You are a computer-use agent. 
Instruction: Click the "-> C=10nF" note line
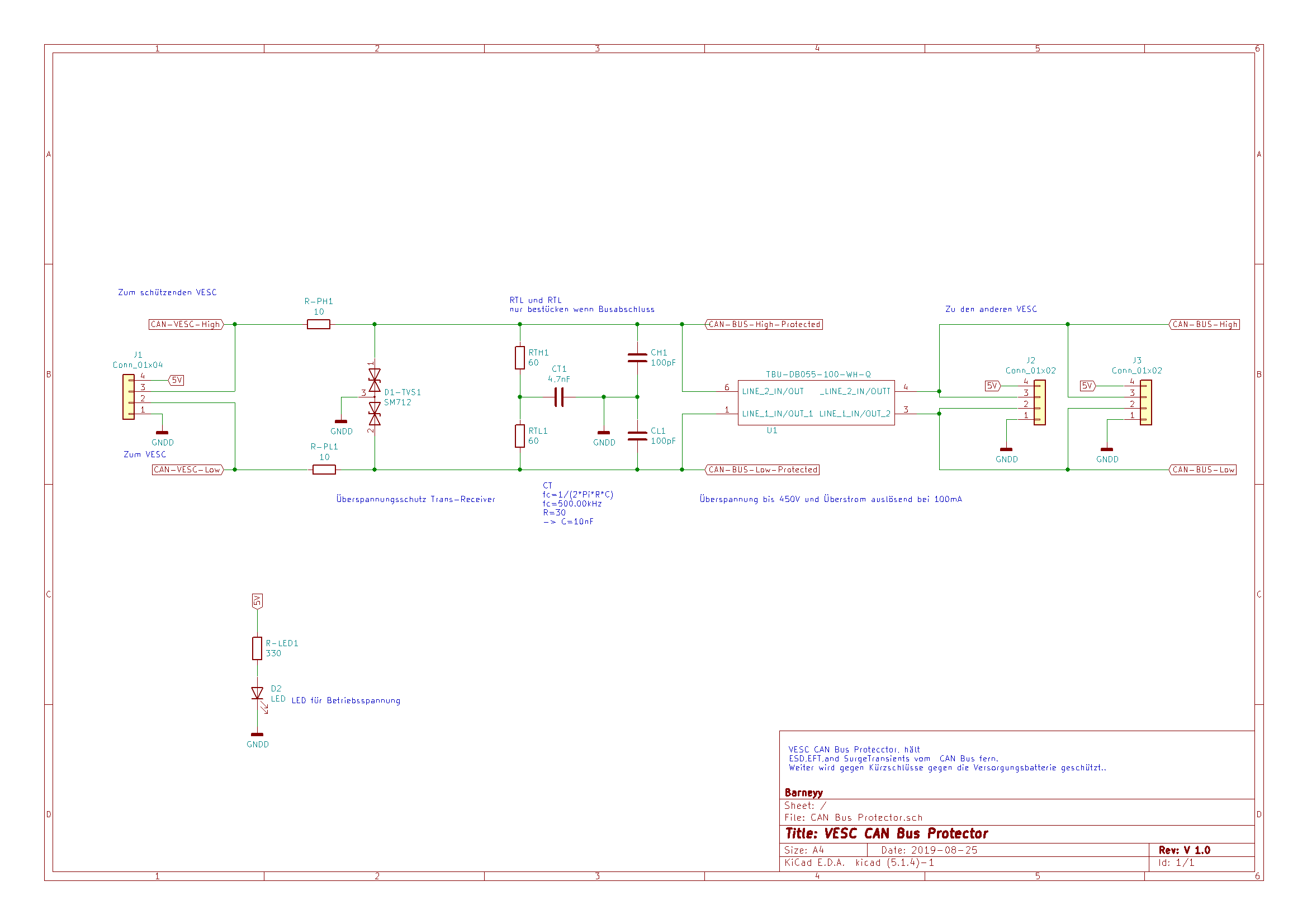[568, 522]
